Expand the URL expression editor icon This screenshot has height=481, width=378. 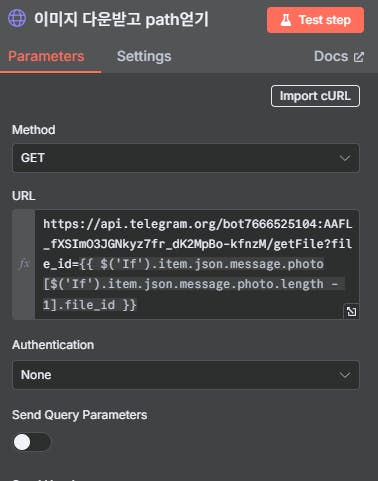click(351, 312)
